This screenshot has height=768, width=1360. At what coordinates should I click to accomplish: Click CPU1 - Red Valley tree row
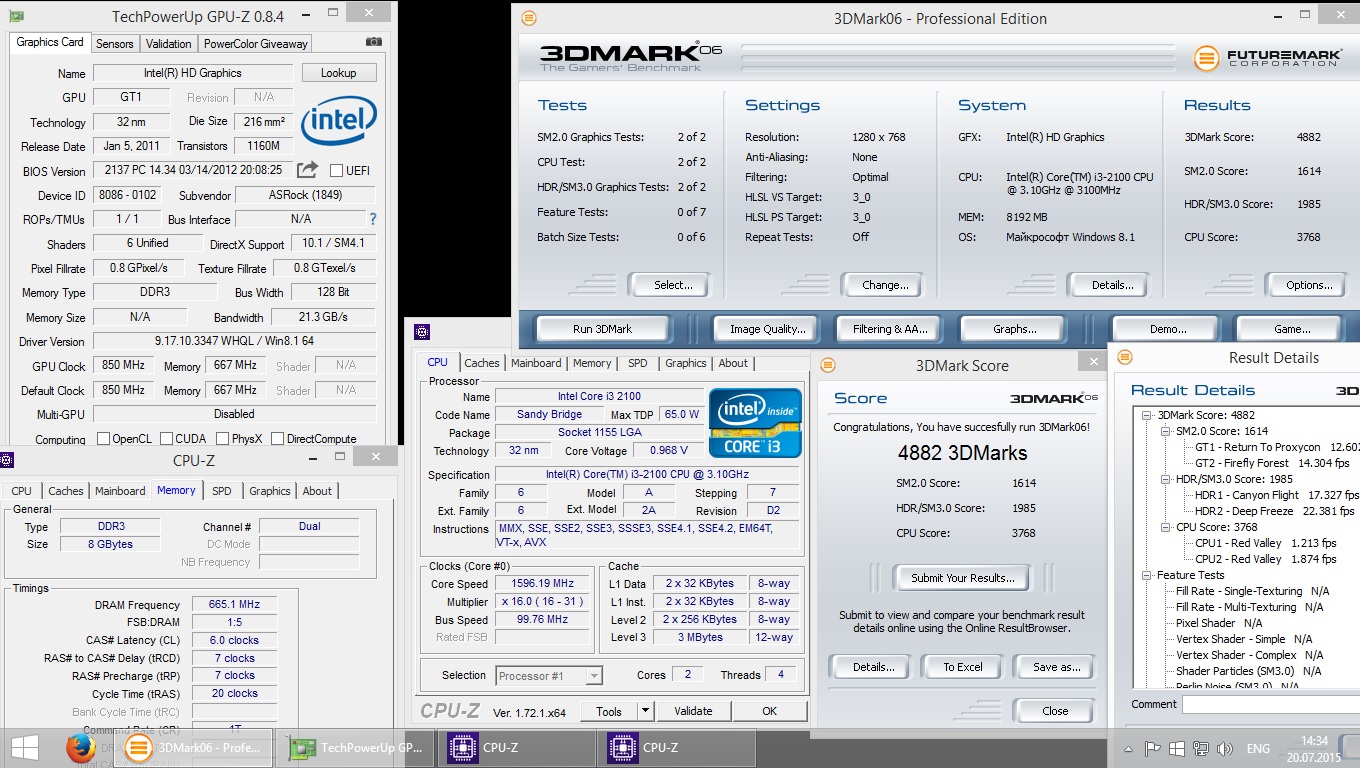(1266, 543)
